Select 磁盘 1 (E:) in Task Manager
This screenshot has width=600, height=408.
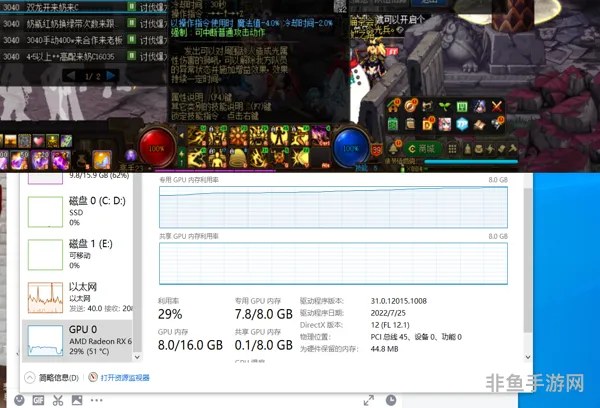click(77, 254)
